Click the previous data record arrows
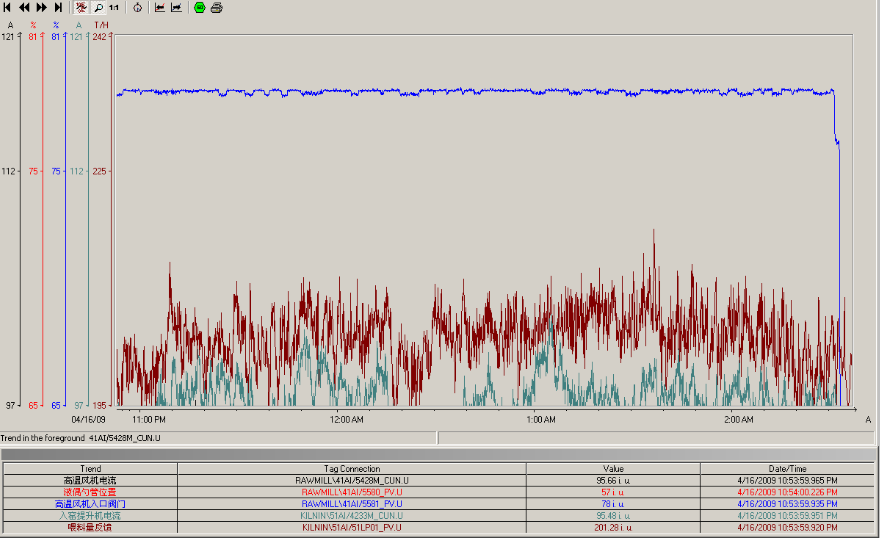 (24, 7)
